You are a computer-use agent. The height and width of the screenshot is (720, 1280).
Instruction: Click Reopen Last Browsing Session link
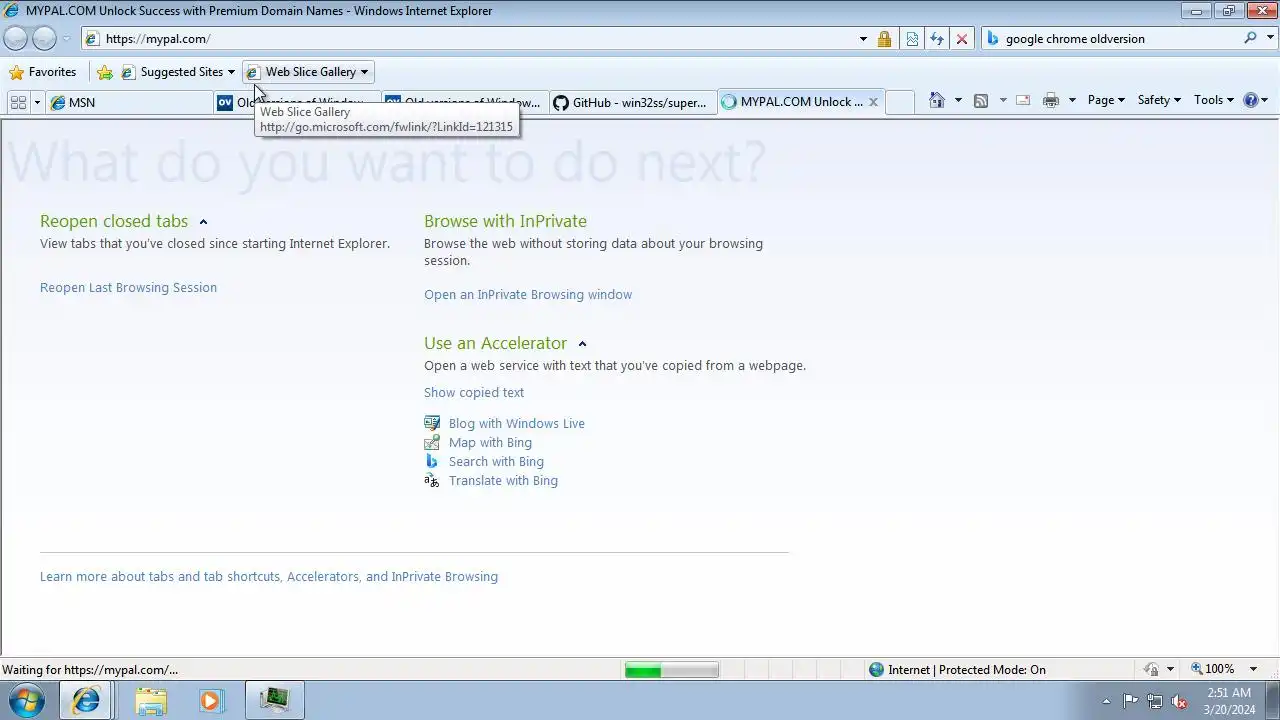[128, 288]
